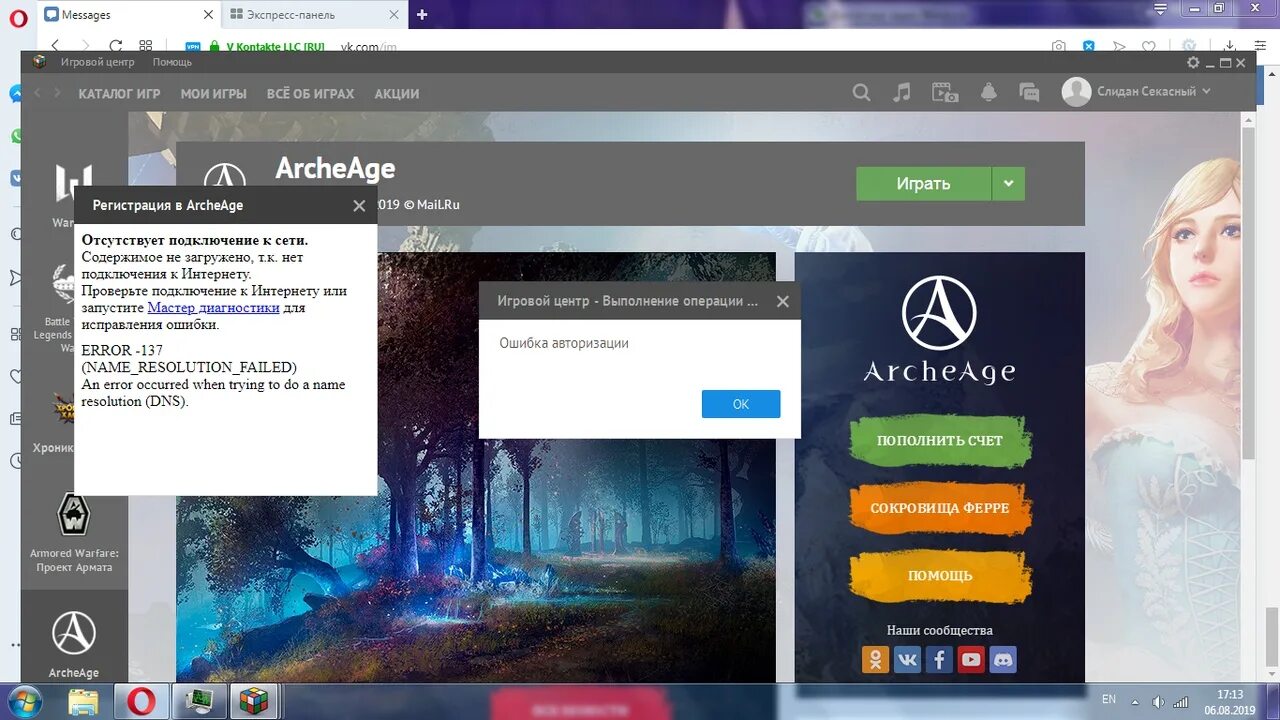Click the Opera back arrow

pyautogui.click(x=55, y=46)
